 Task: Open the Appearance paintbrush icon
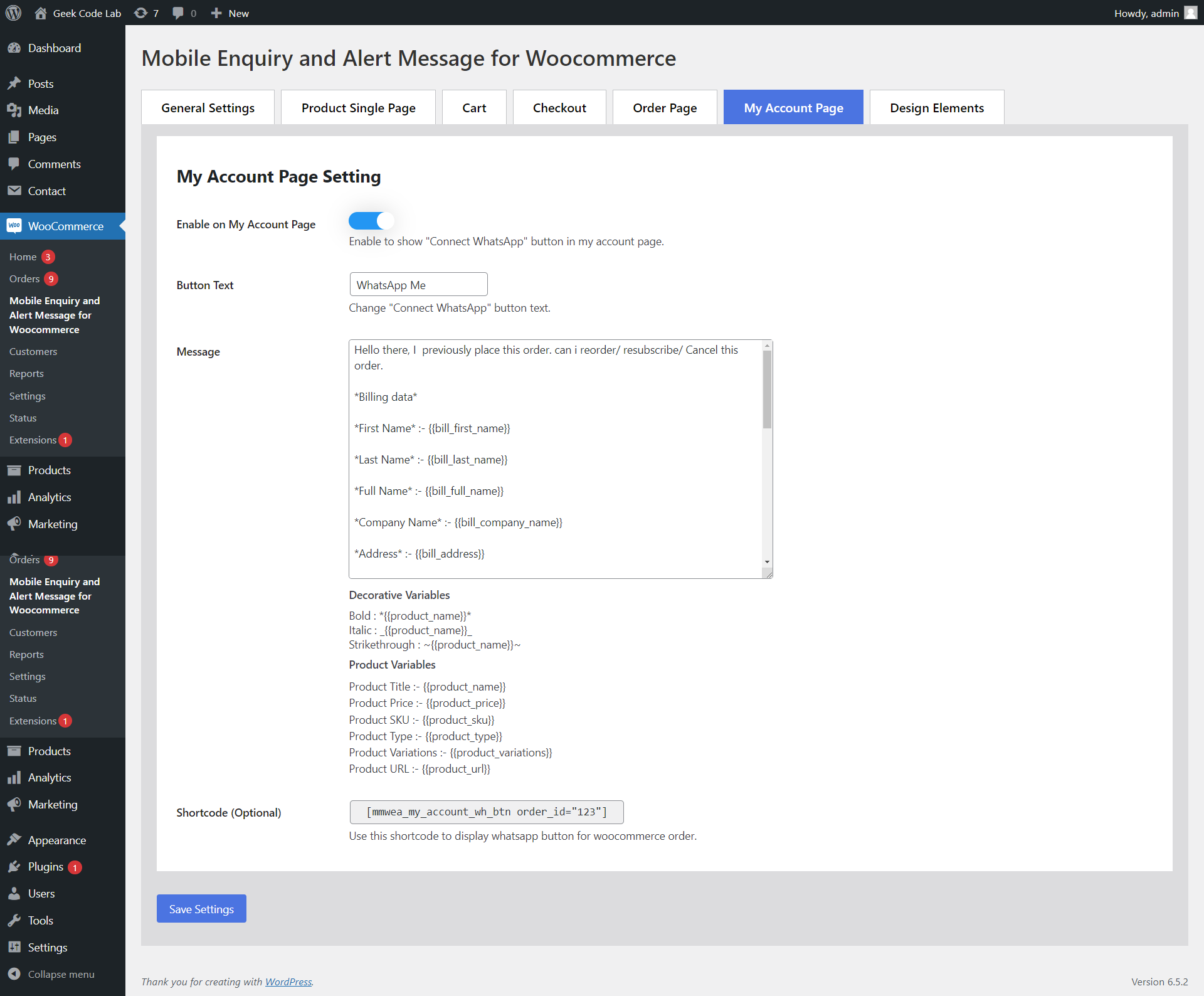pyautogui.click(x=14, y=840)
